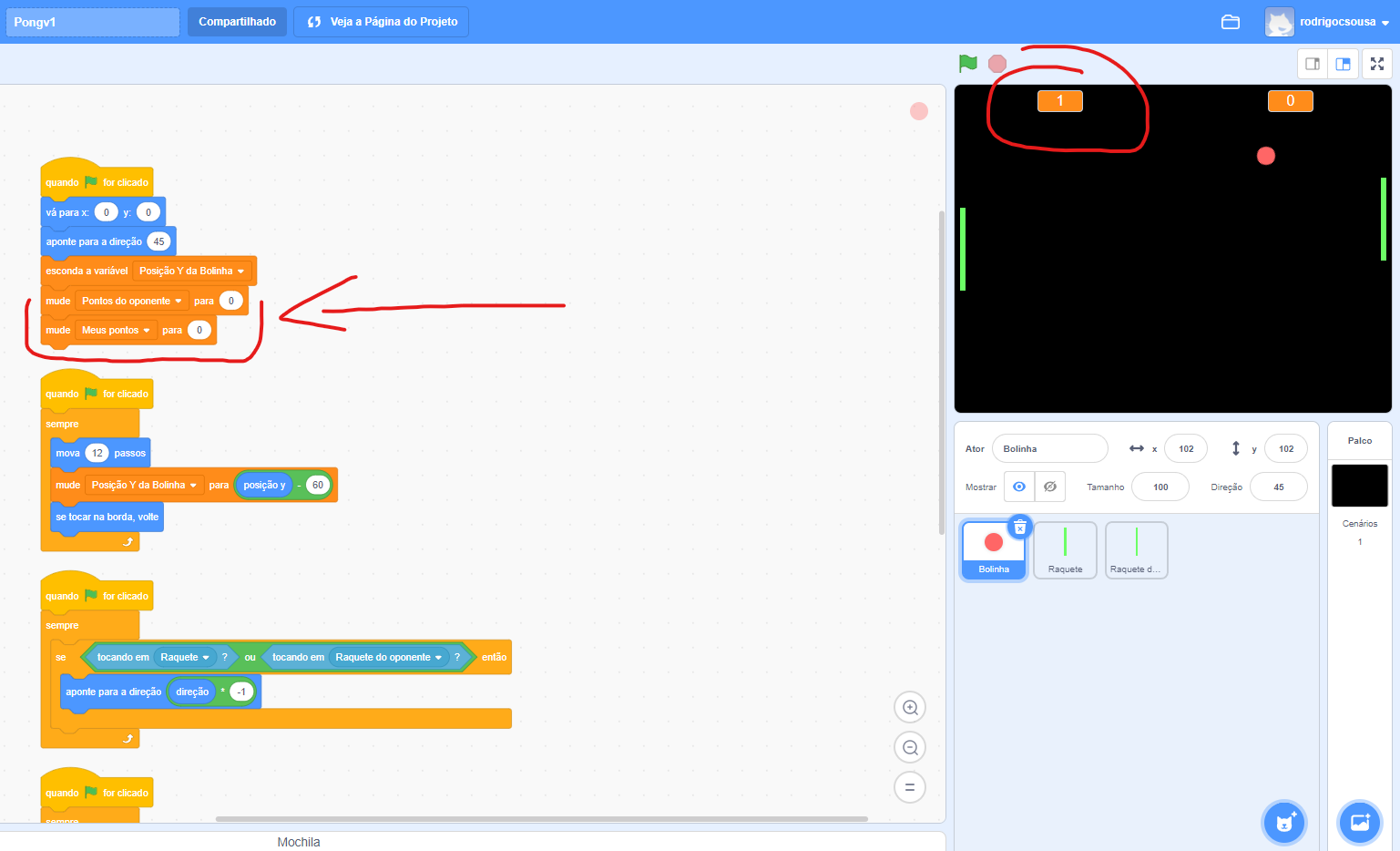Edit the 60 value in subtraction block
Screen dimensions: 1400x851
tap(318, 485)
